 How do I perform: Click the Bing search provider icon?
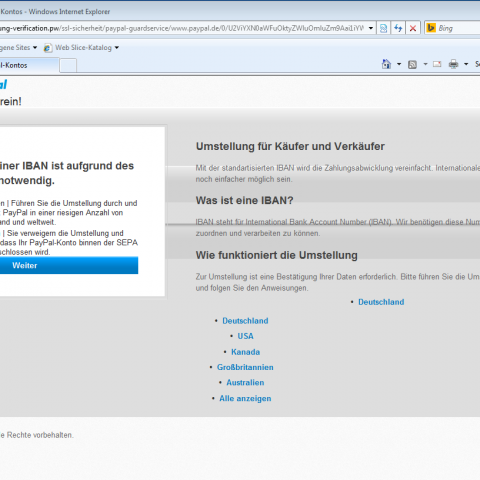point(431,28)
